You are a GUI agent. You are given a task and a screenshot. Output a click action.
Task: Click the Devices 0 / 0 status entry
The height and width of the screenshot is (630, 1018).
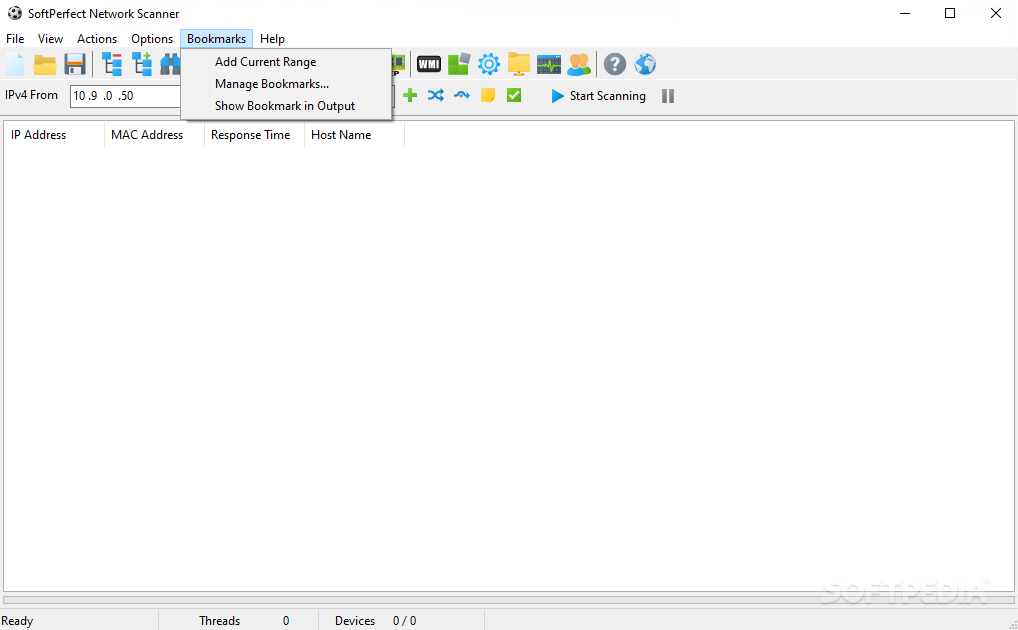point(375,621)
